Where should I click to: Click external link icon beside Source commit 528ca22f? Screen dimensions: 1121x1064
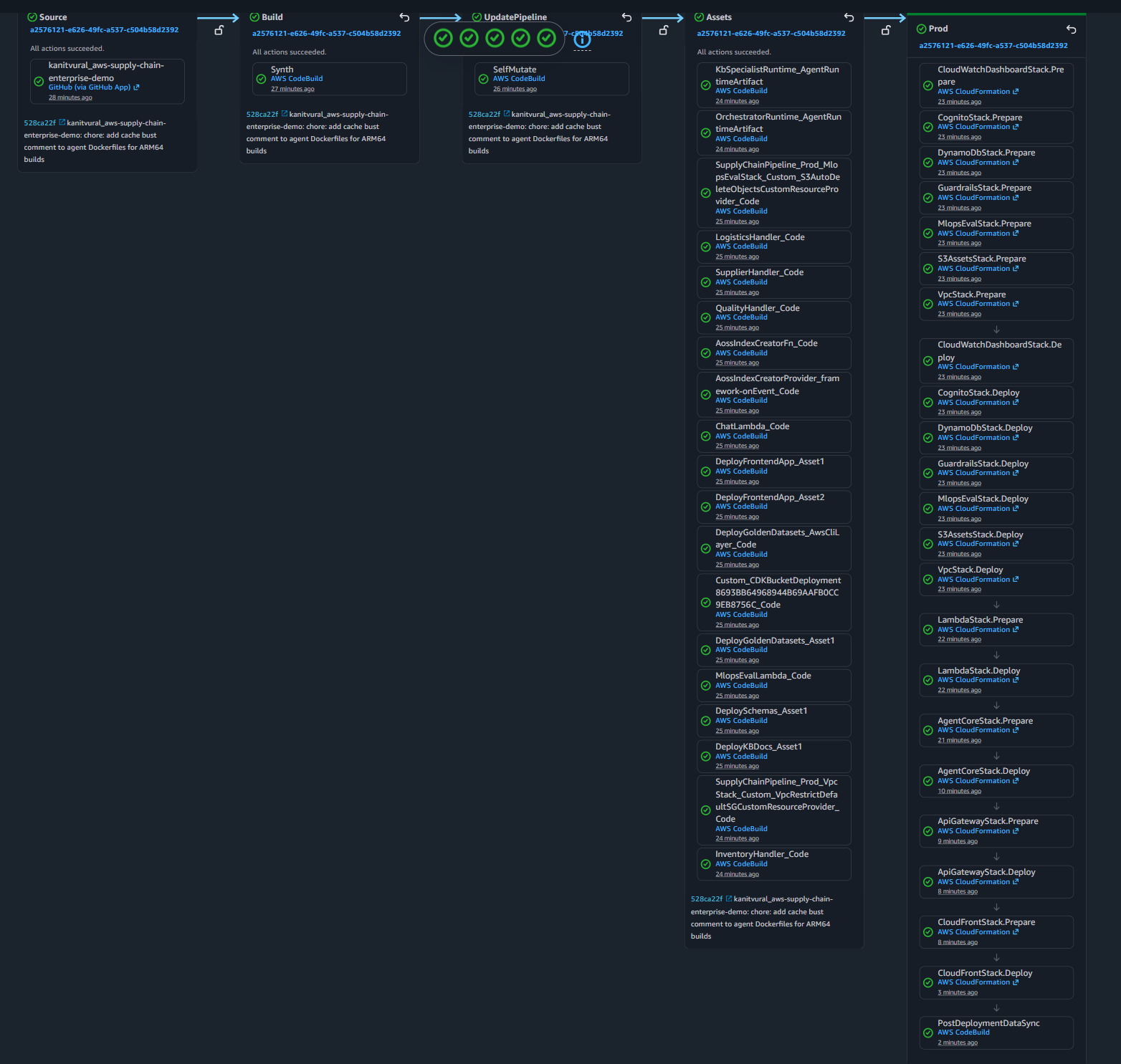coord(62,122)
